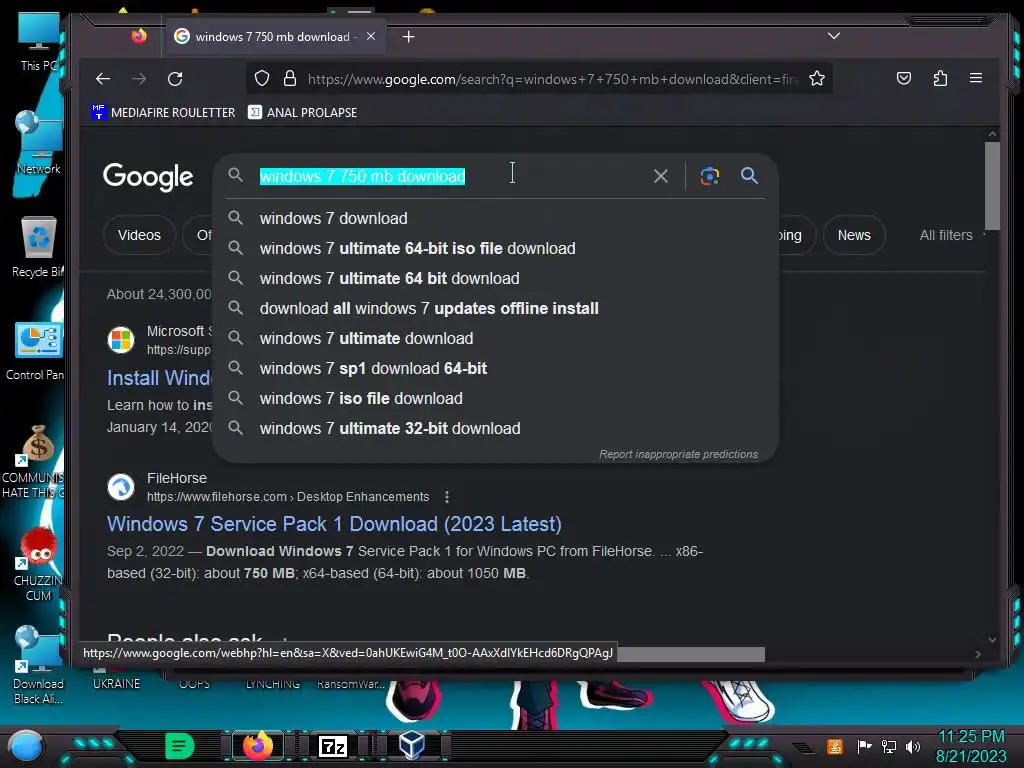
Task: Open the Install Windows result link
Action: (x=159, y=378)
